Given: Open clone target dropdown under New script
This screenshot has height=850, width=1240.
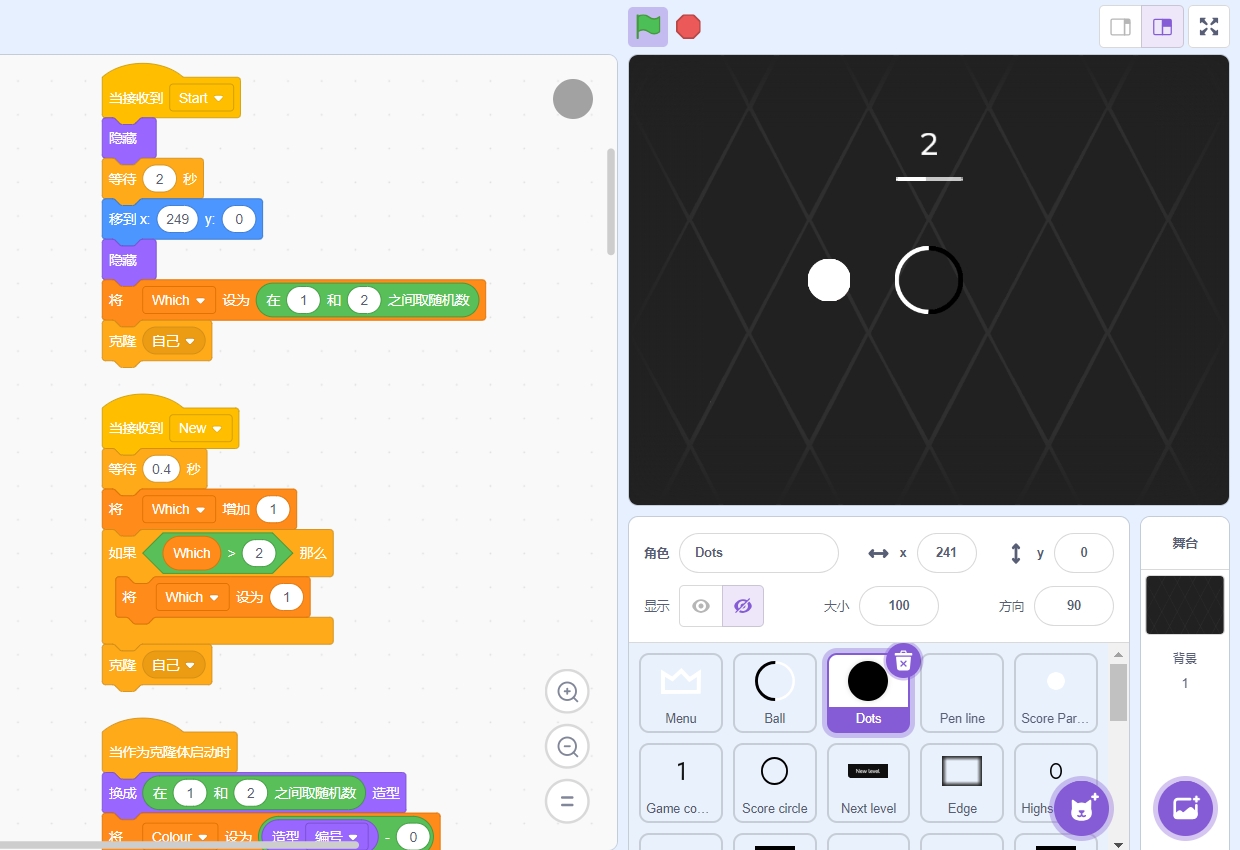Looking at the screenshot, I should pyautogui.click(x=173, y=665).
